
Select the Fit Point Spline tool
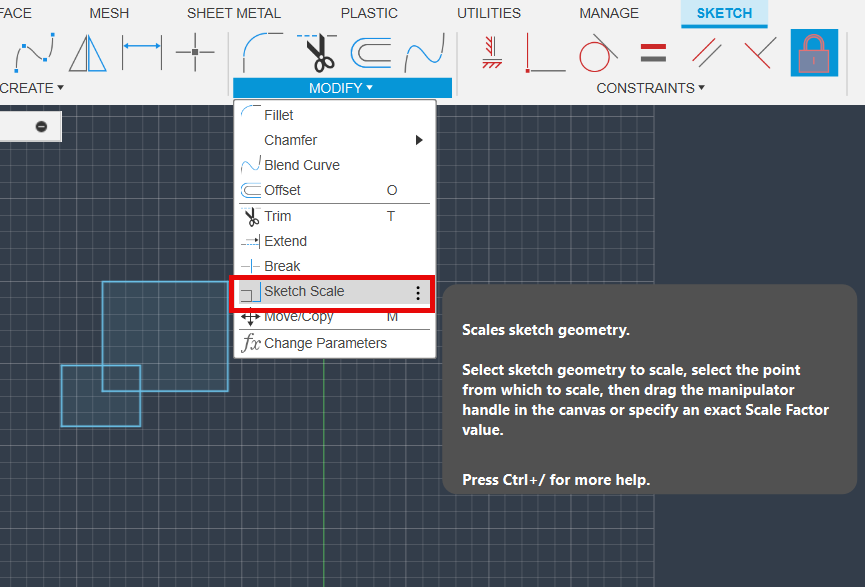click(33, 55)
